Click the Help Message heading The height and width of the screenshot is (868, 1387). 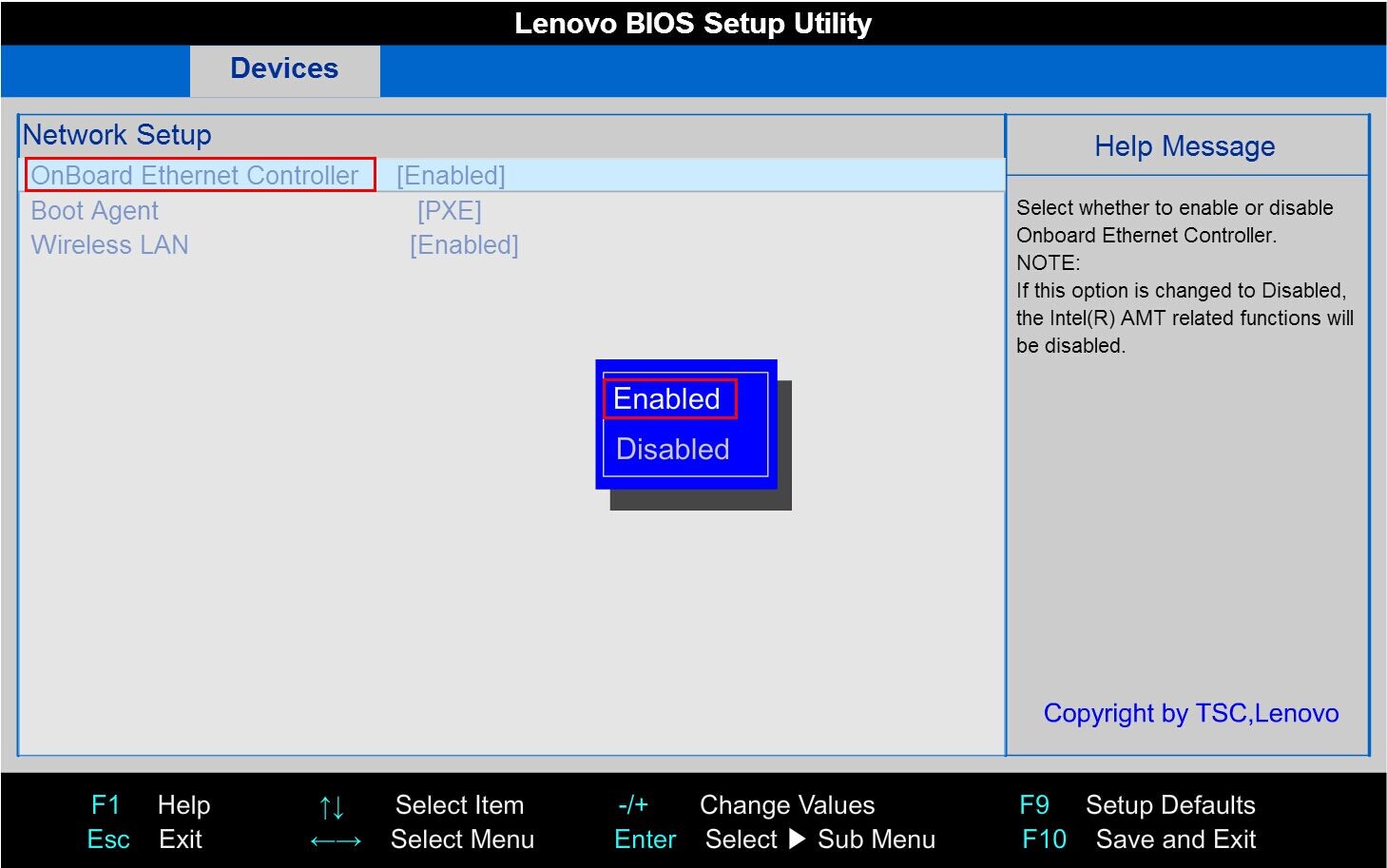pos(1185,146)
